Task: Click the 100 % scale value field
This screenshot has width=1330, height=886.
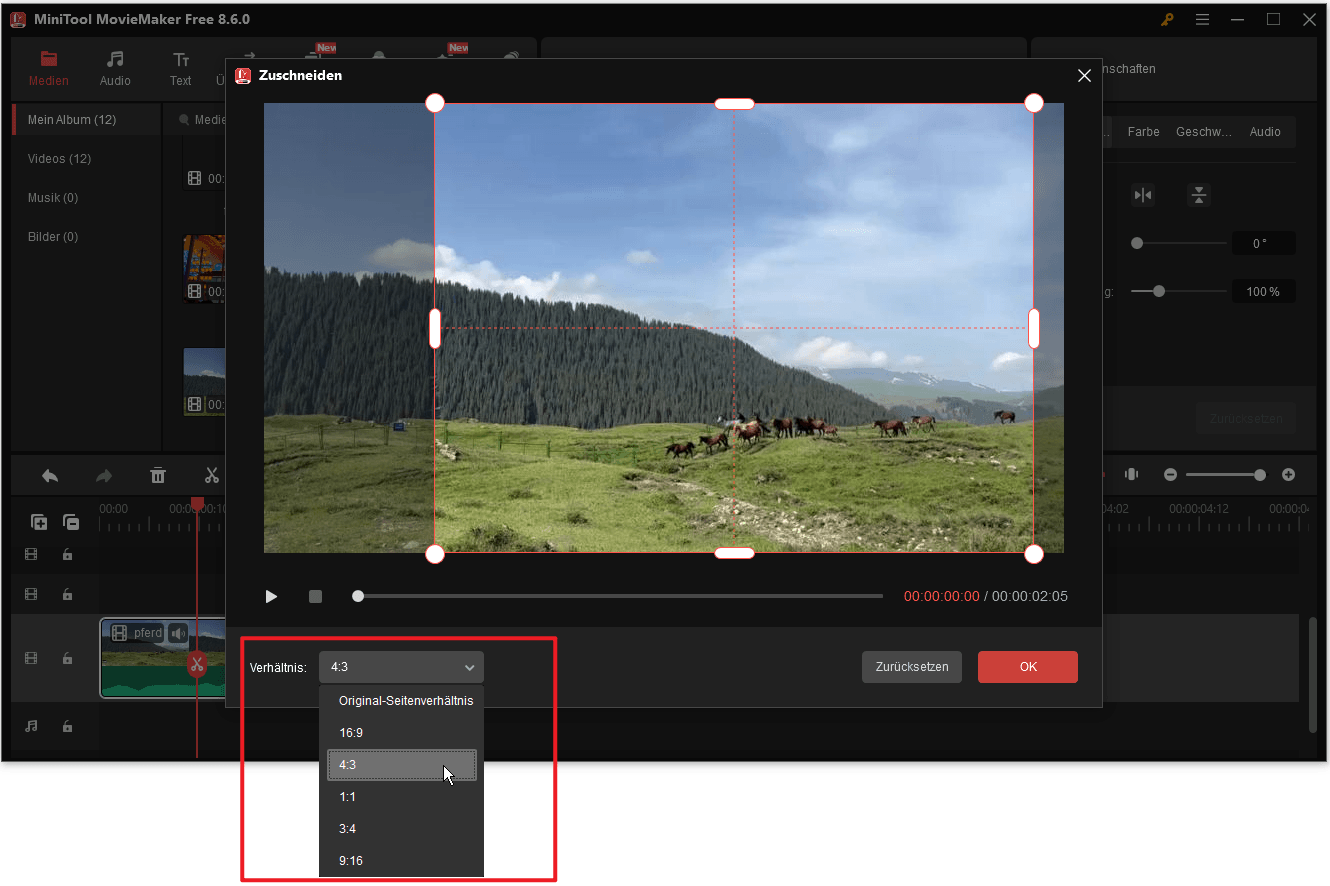Action: (1263, 292)
